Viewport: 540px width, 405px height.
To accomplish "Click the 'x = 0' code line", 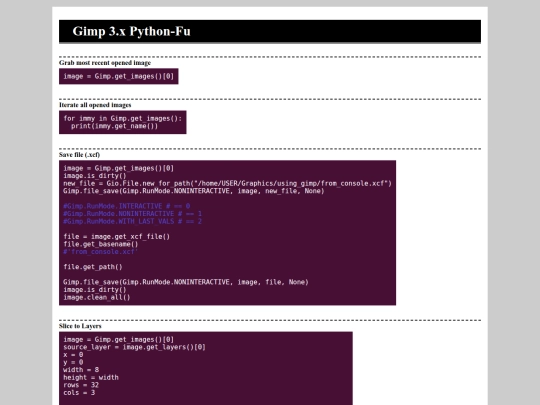I will (73, 354).
